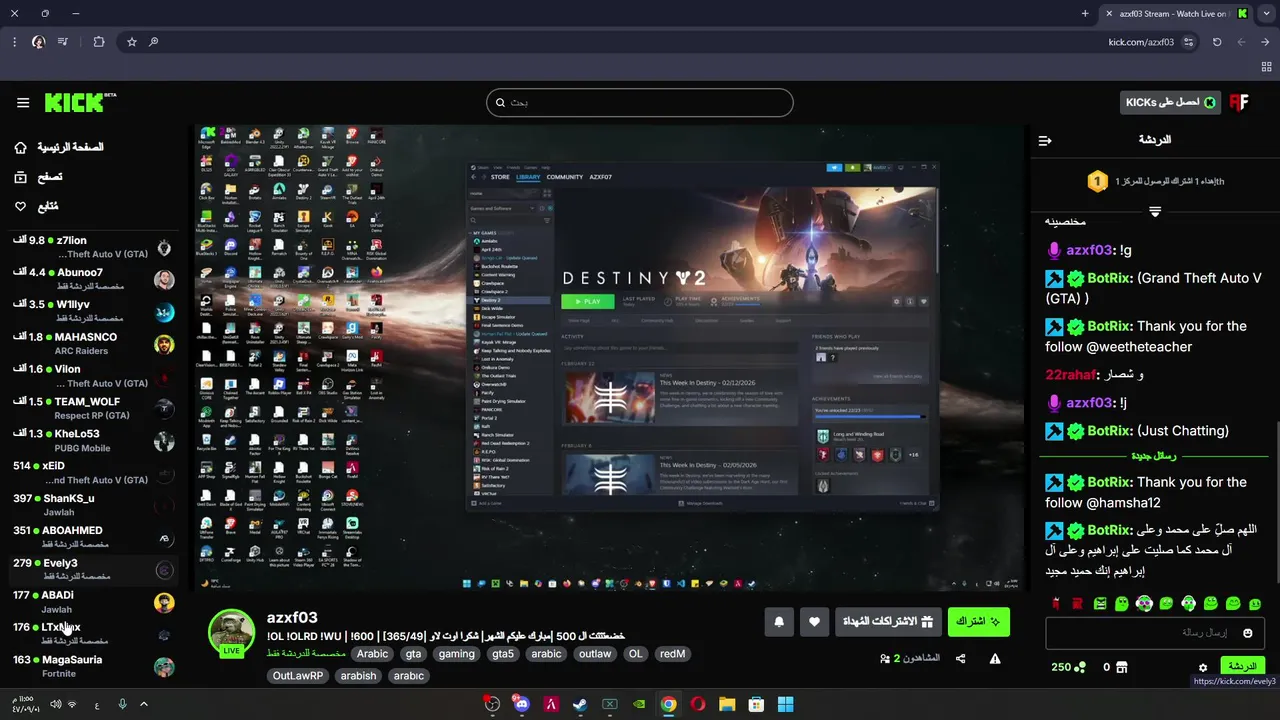Select the arabish tag
The width and height of the screenshot is (1280, 720).
coord(358,676)
